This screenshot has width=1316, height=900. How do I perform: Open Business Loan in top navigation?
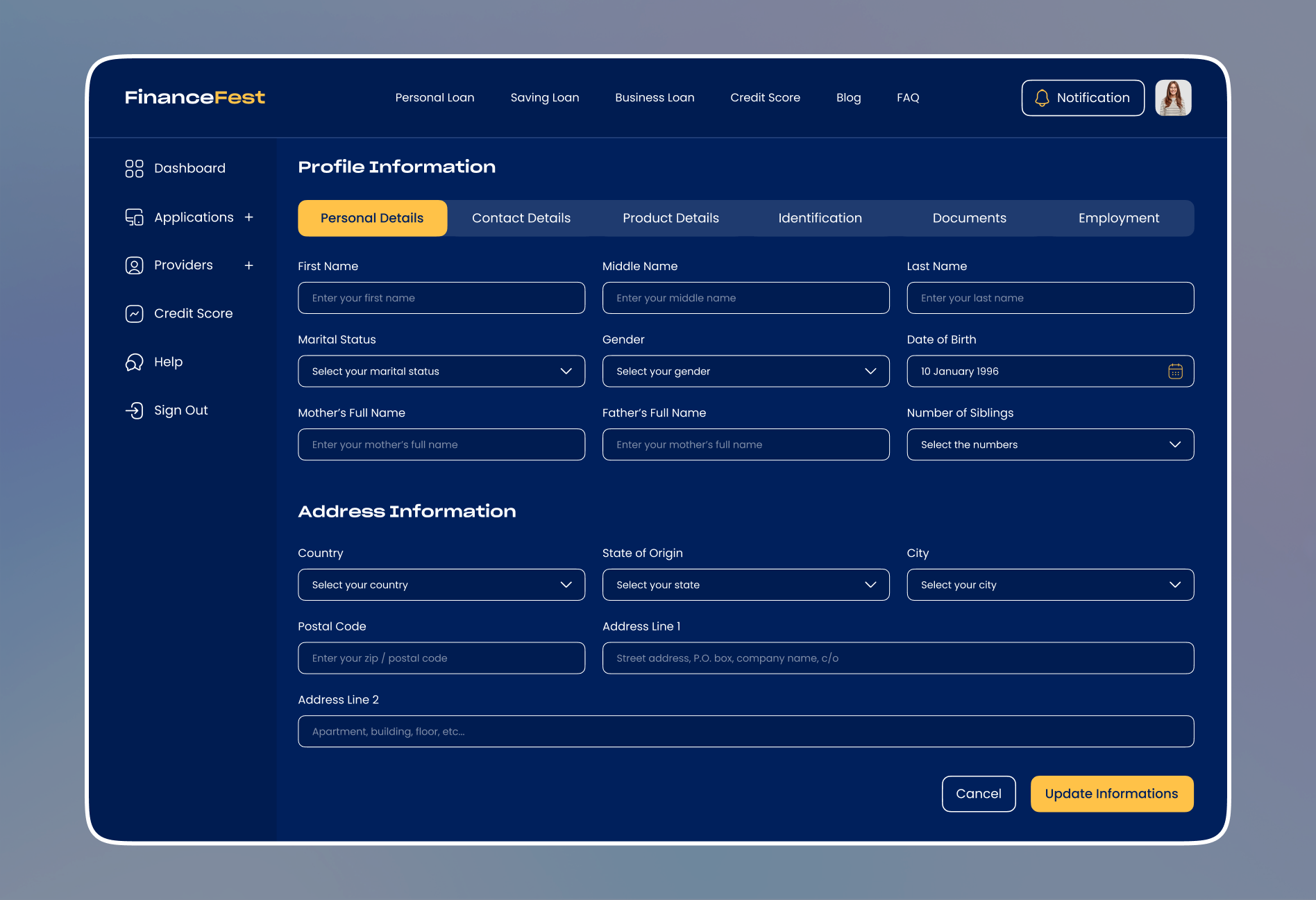click(x=655, y=98)
